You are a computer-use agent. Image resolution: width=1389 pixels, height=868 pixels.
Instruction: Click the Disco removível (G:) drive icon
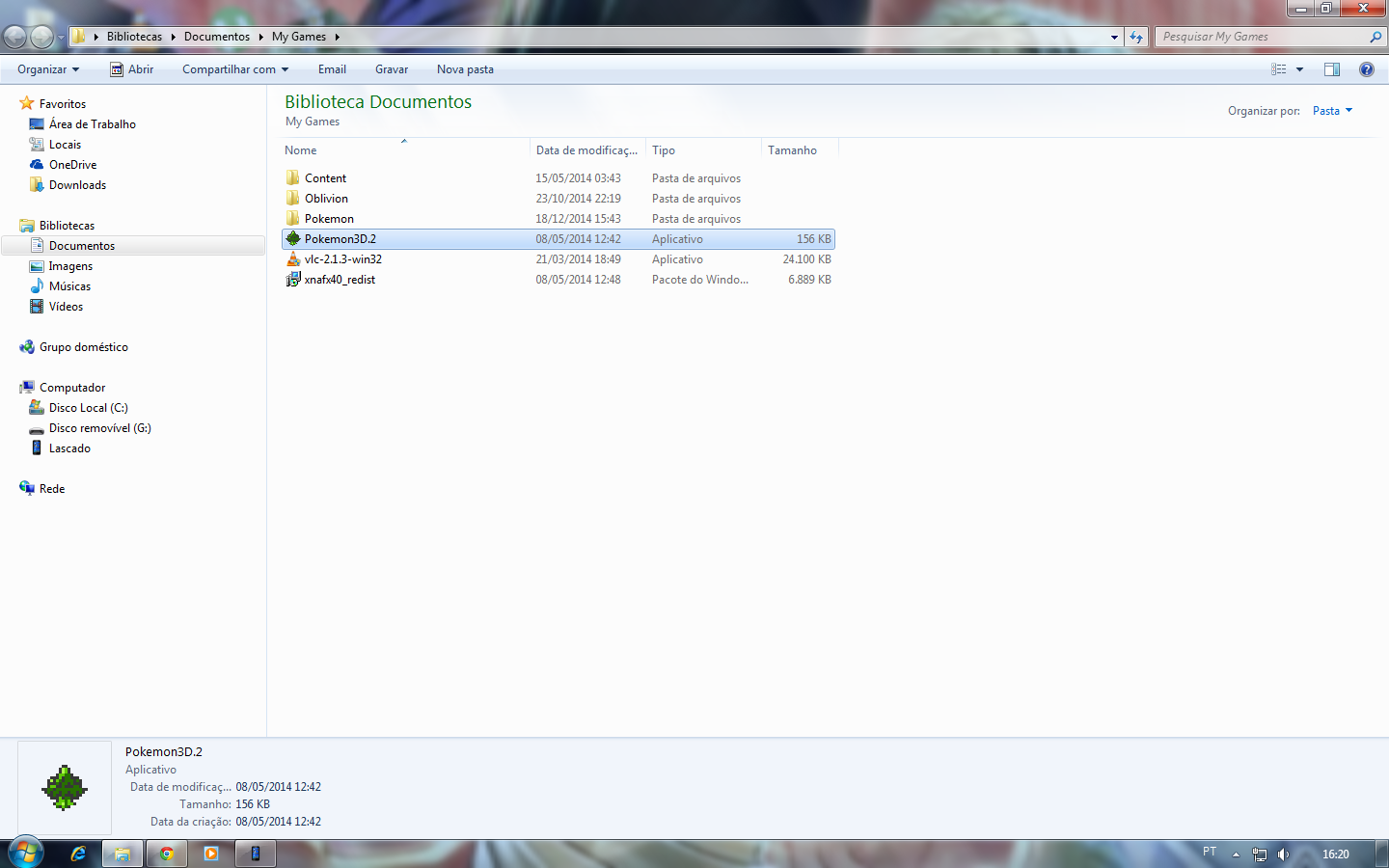(x=37, y=428)
